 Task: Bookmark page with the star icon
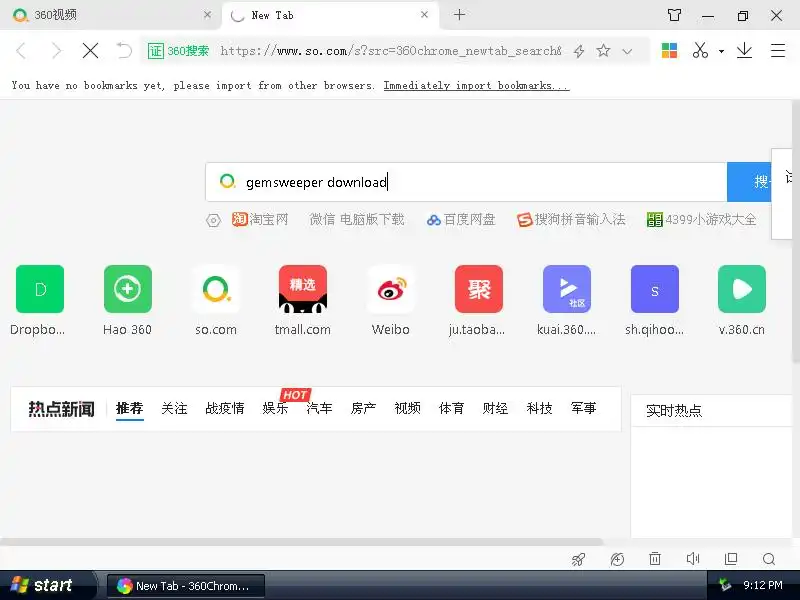tap(603, 51)
